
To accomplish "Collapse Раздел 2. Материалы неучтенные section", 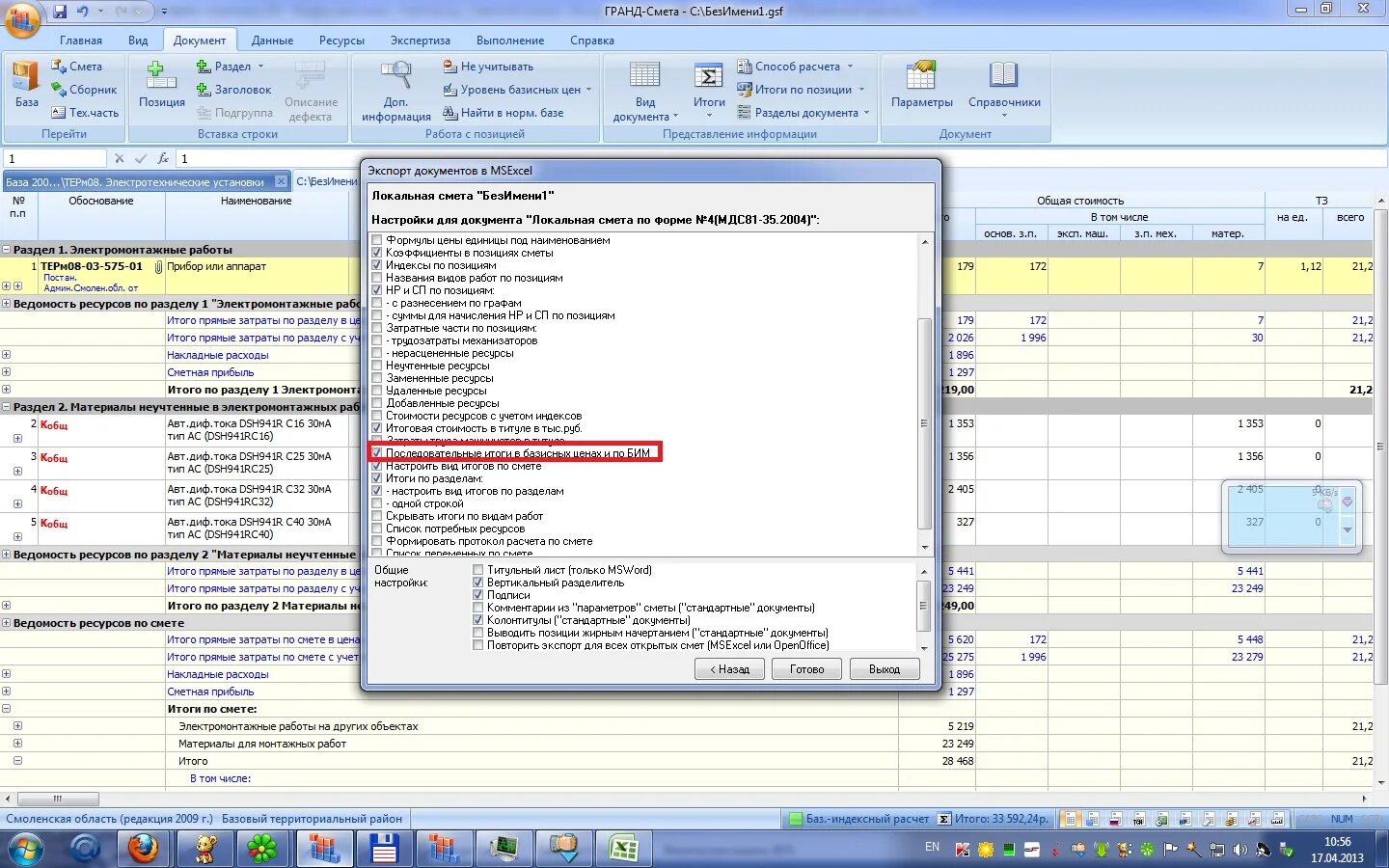I will [6, 407].
